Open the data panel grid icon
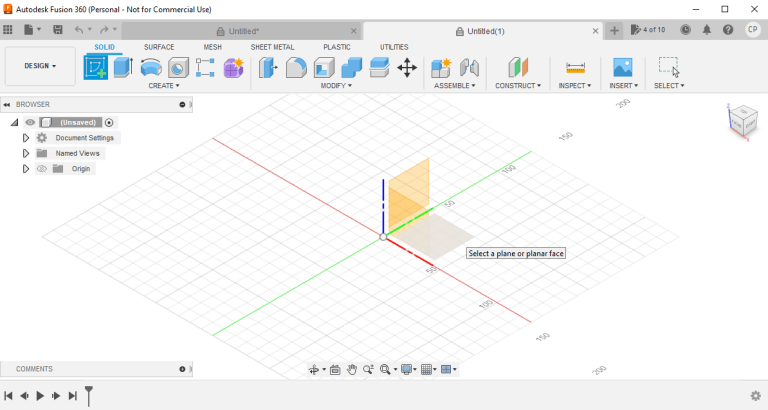The width and height of the screenshot is (768, 410). 8,30
